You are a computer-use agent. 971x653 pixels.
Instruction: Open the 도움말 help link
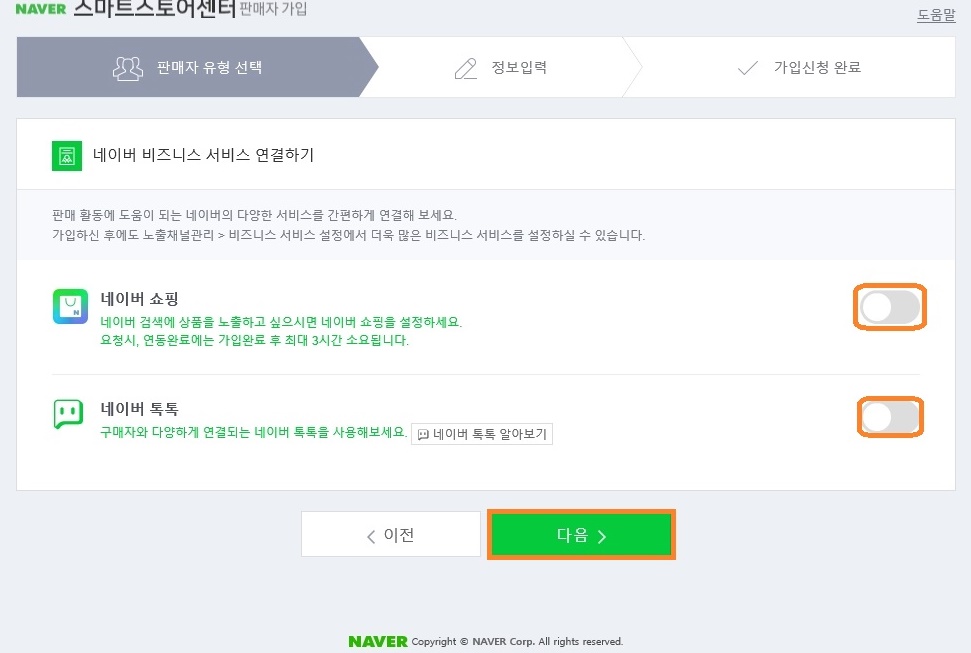[x=936, y=15]
